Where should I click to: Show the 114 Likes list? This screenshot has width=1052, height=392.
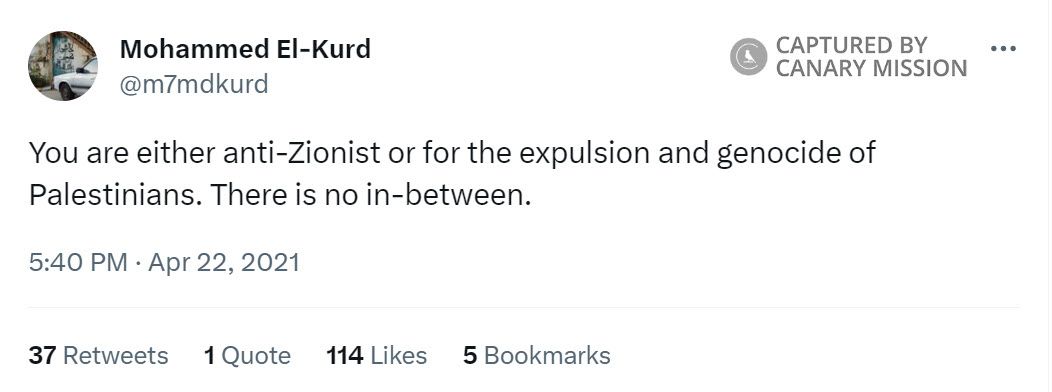pyautogui.click(x=376, y=355)
